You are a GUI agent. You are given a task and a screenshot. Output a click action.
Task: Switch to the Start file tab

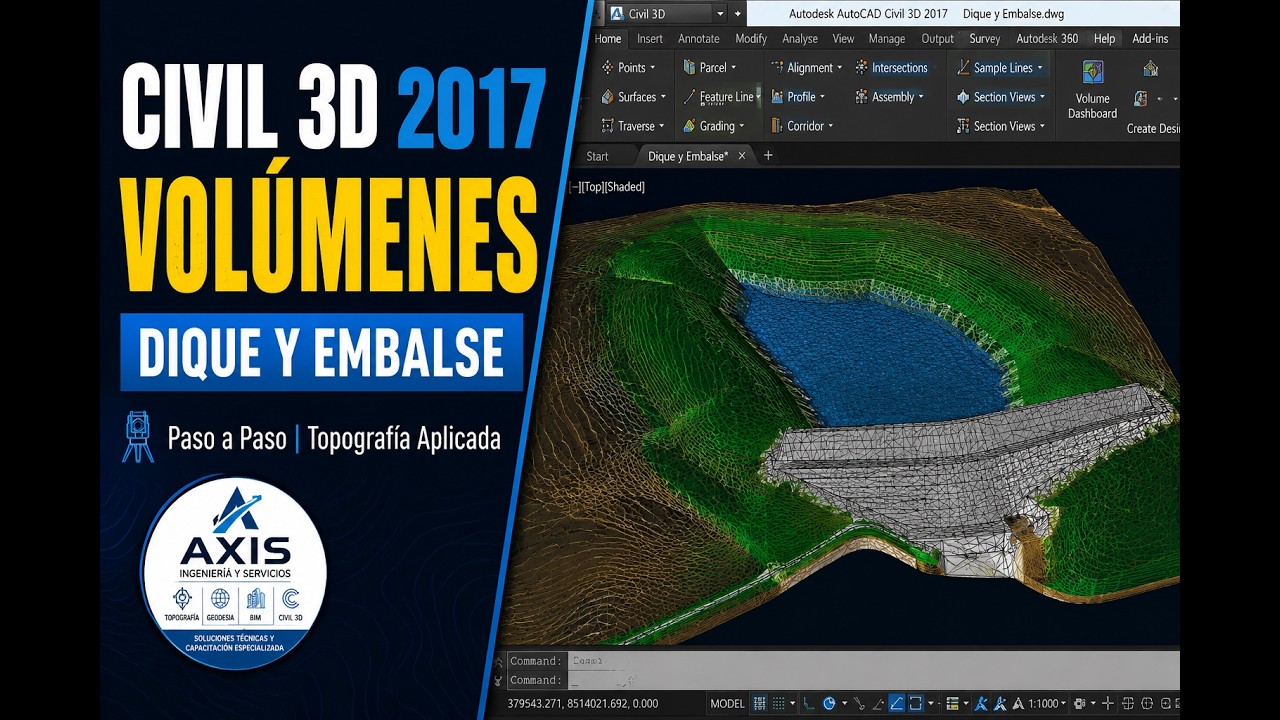coord(597,156)
